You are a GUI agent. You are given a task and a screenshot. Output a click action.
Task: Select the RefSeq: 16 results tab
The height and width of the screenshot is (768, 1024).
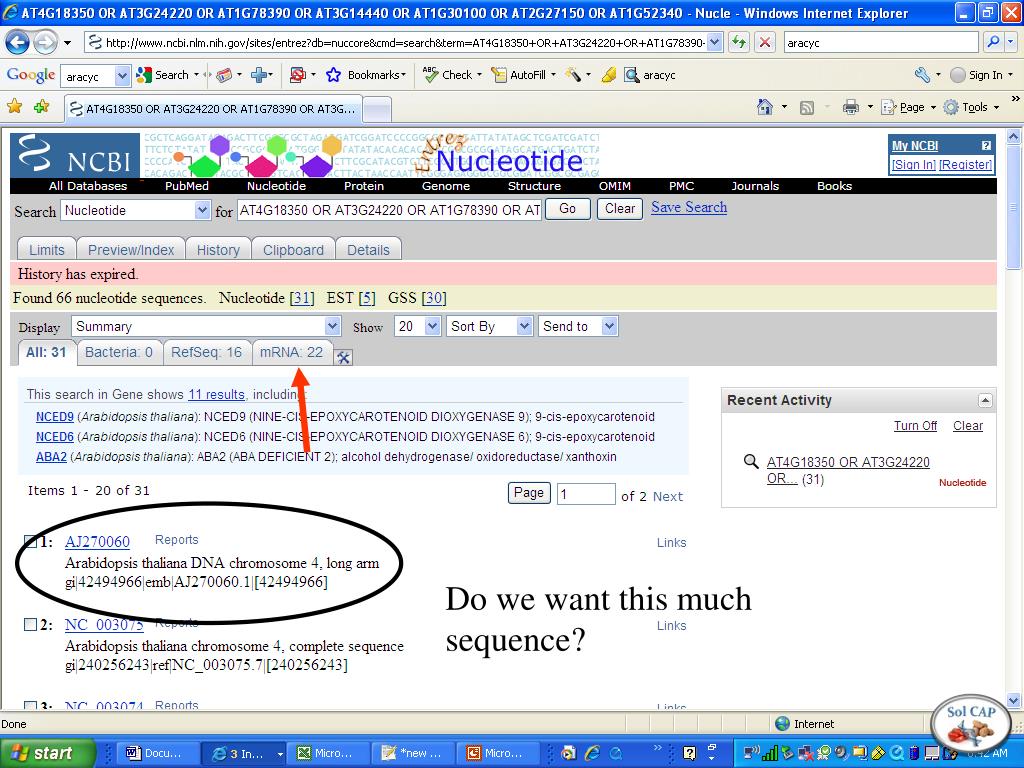(206, 353)
